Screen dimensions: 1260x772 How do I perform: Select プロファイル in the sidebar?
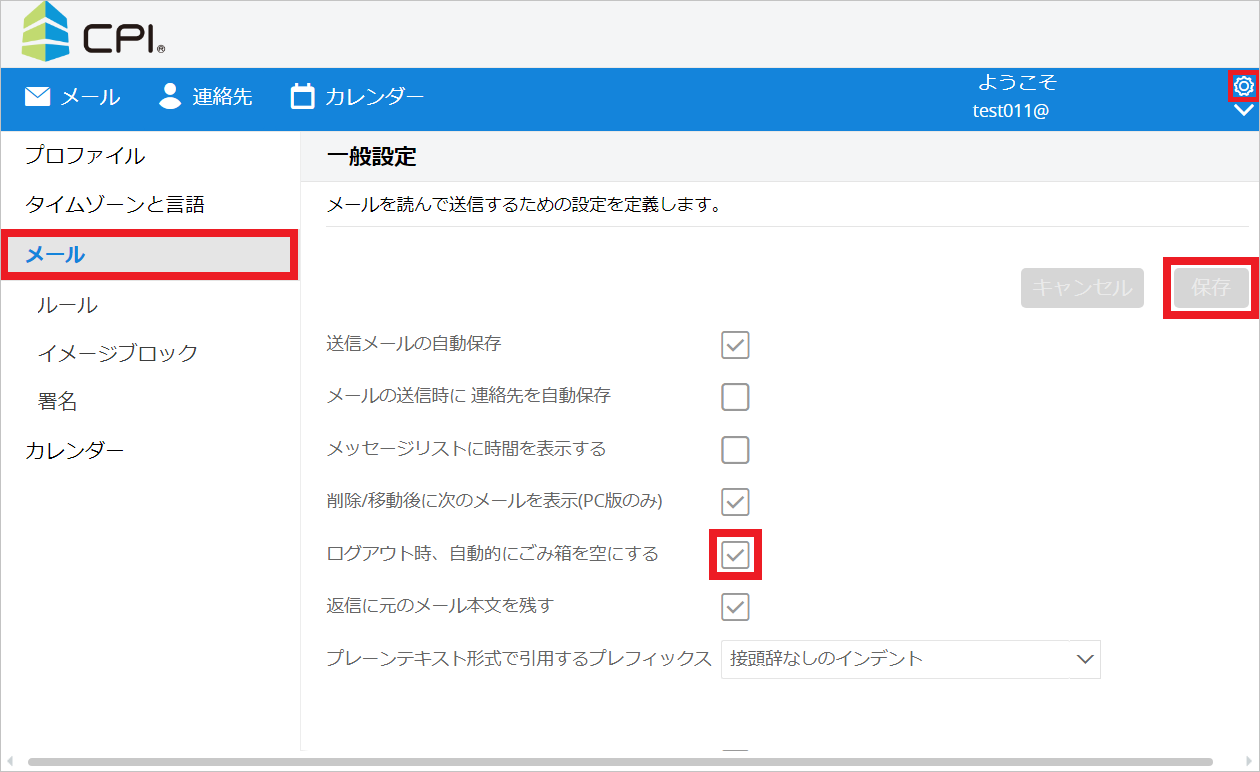tap(85, 156)
